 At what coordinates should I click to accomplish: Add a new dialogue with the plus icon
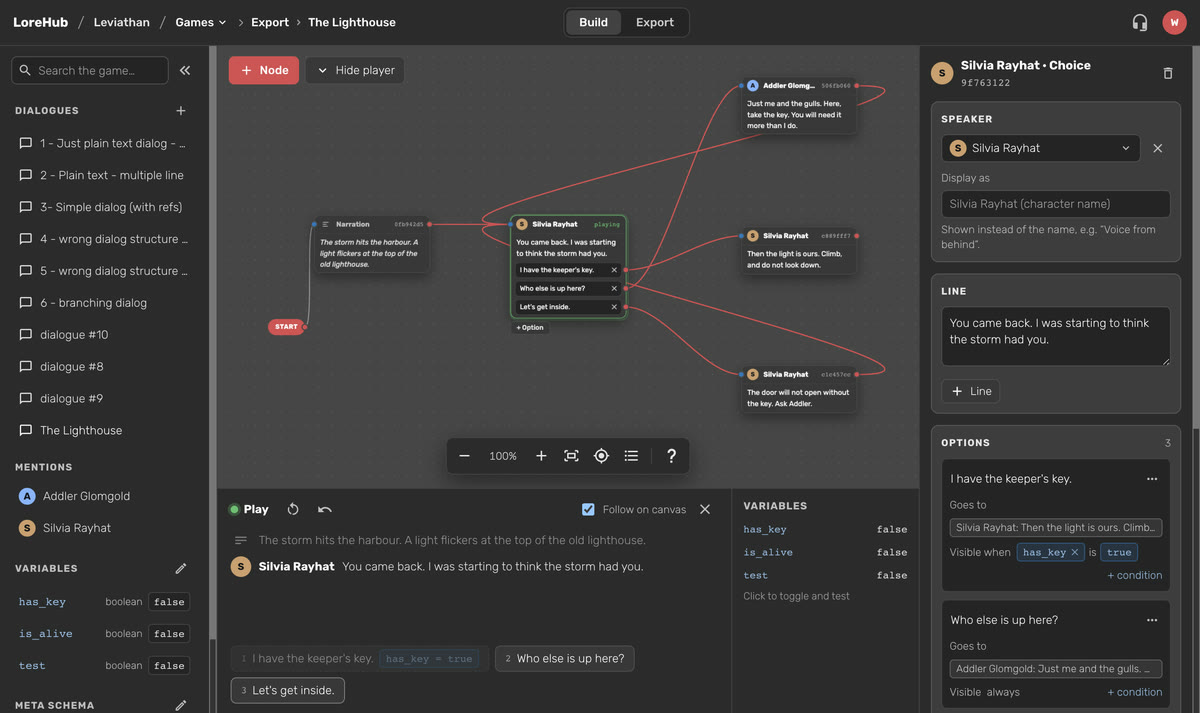pyautogui.click(x=181, y=111)
